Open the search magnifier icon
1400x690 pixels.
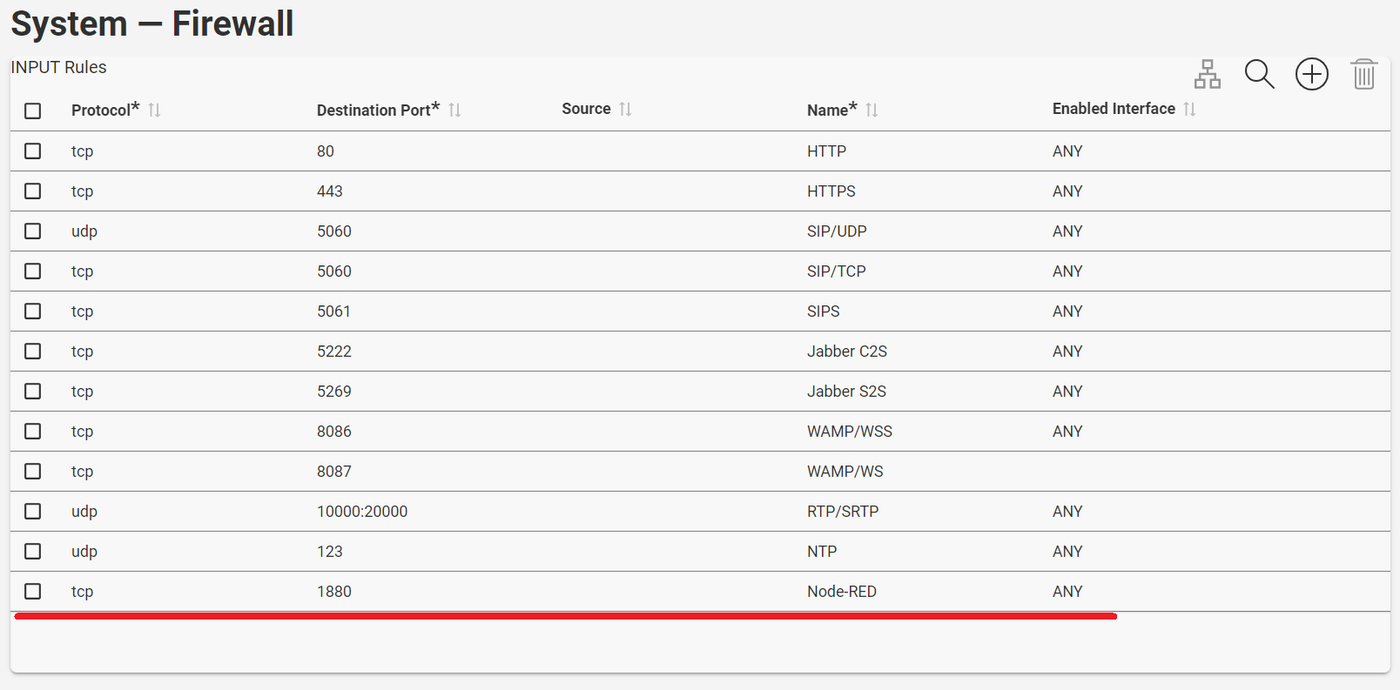point(1259,74)
